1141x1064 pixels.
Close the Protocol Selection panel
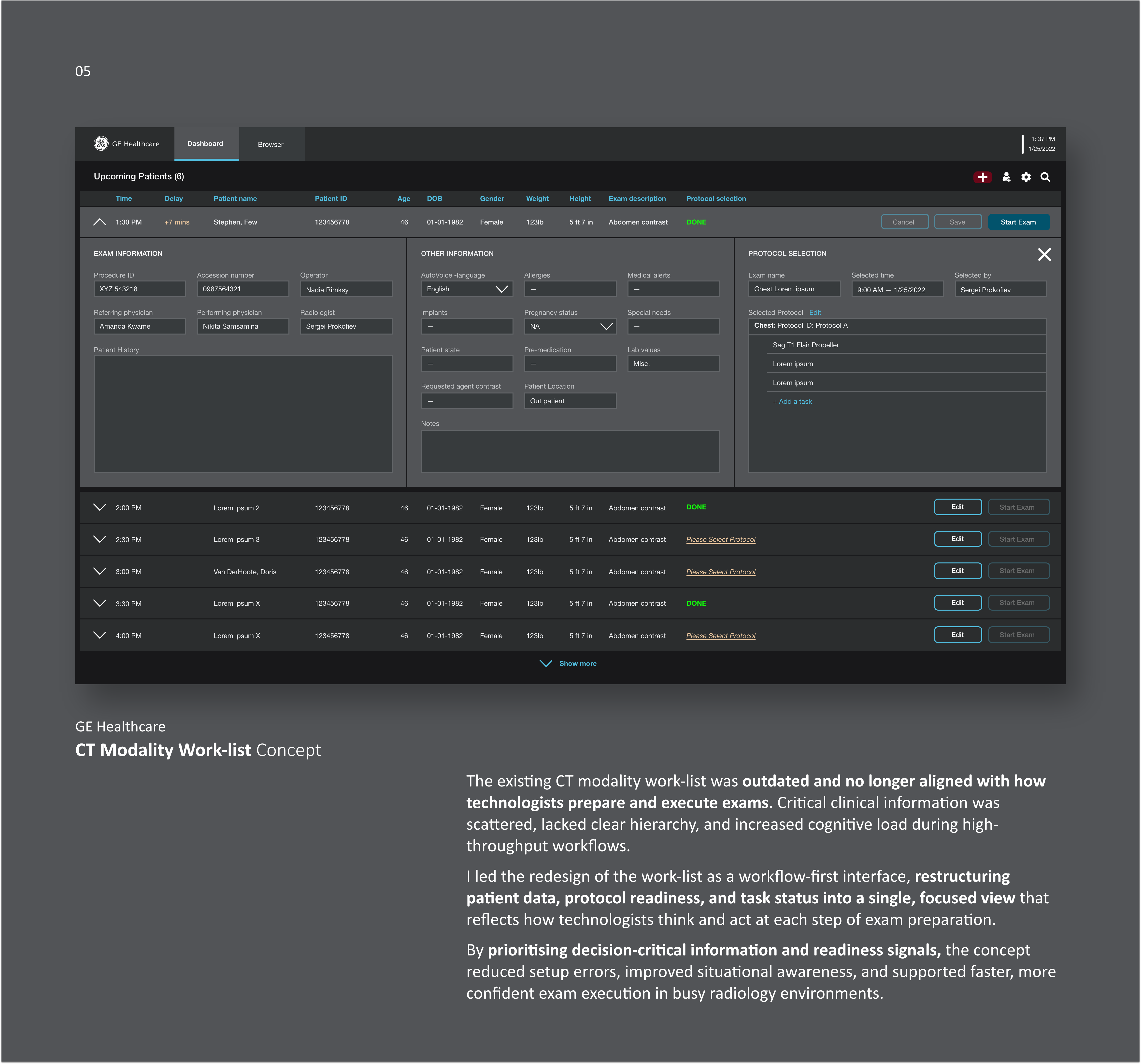point(1045,254)
